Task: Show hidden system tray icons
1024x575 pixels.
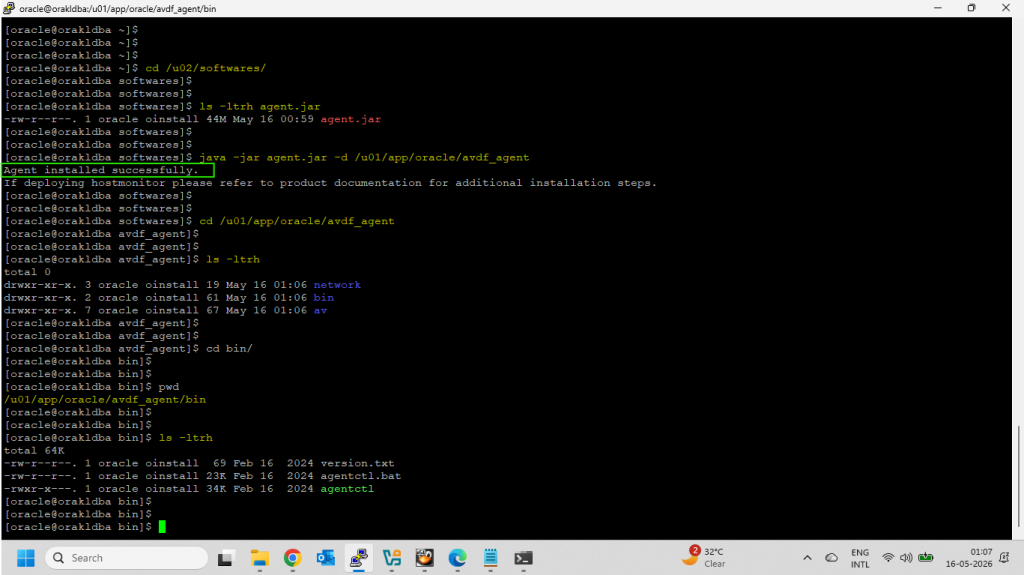Action: (807, 558)
